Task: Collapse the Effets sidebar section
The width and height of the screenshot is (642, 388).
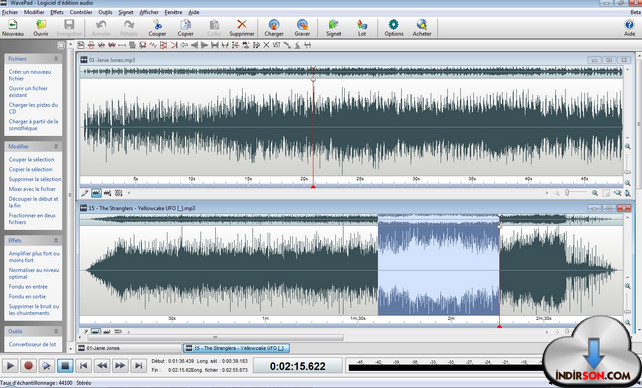Action: [x=56, y=240]
